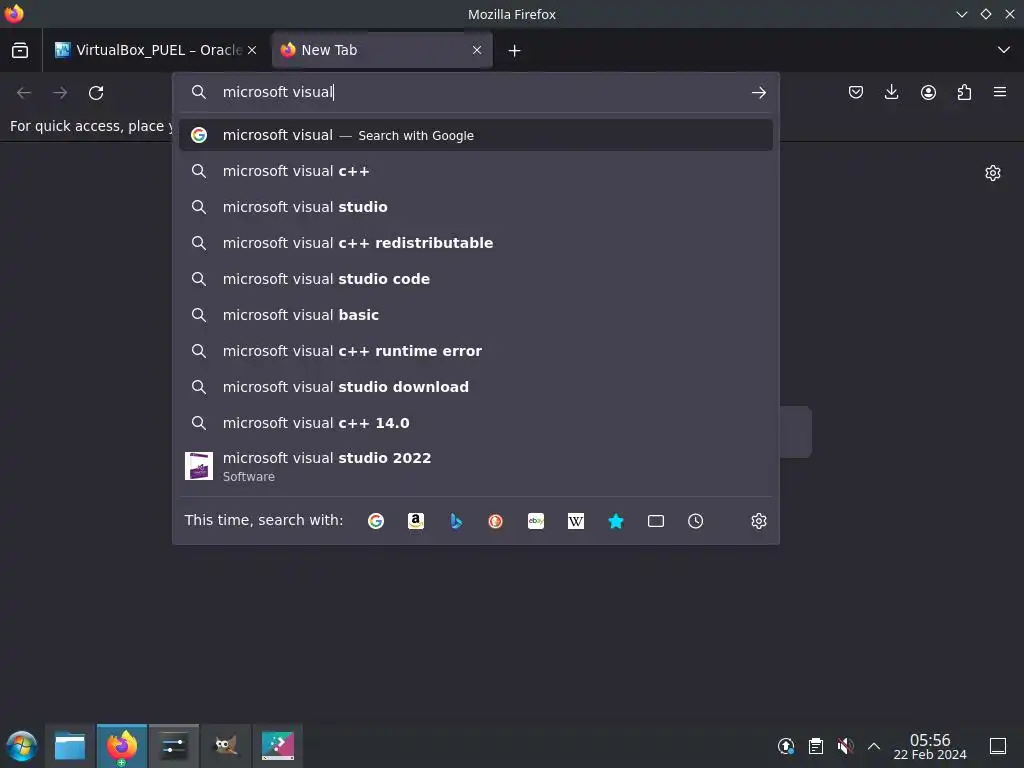The width and height of the screenshot is (1024, 768).
Task: Open the Firefox account menu
Action: coord(928,92)
